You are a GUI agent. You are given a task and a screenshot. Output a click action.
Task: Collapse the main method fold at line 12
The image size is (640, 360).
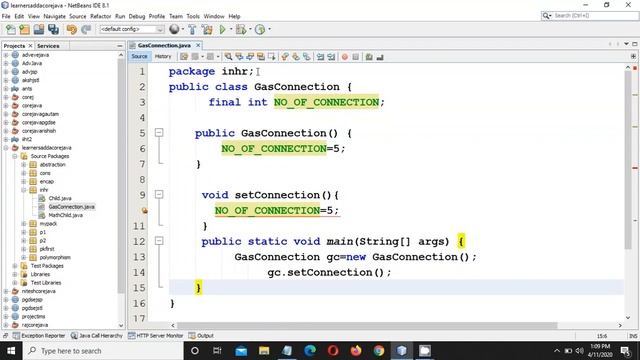[159, 241]
